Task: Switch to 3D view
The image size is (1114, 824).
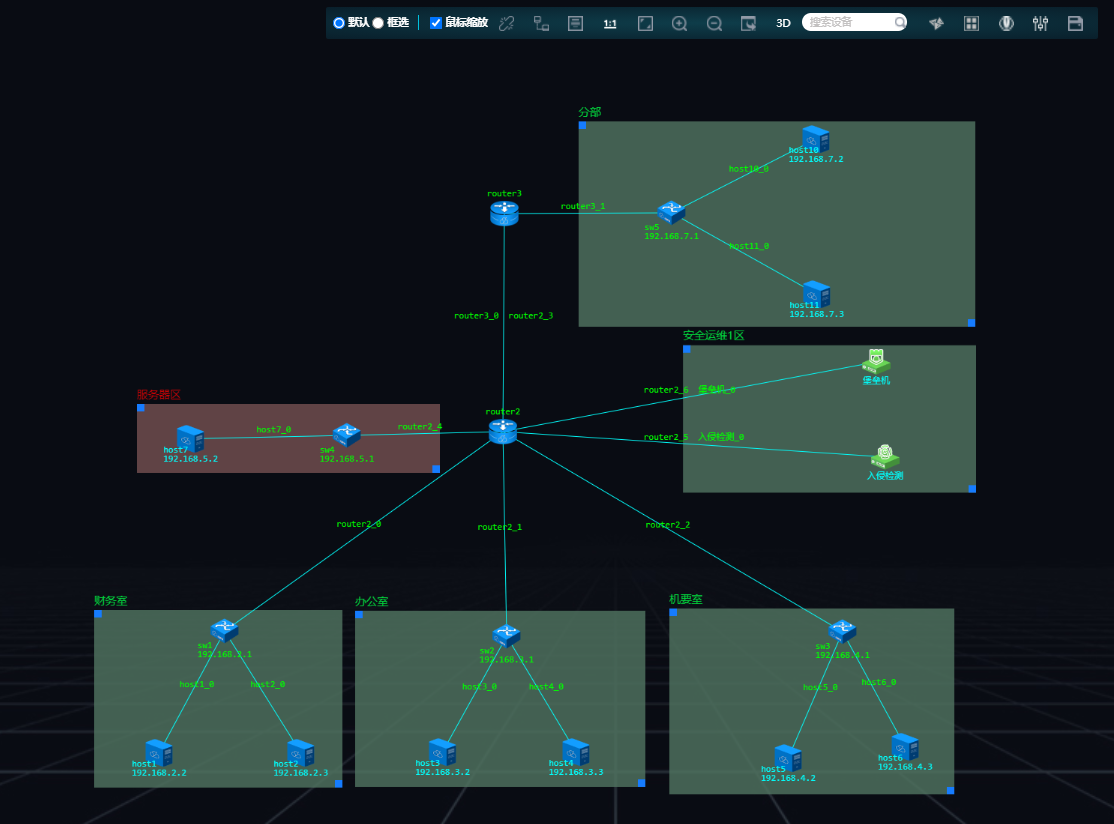Action: [x=783, y=23]
